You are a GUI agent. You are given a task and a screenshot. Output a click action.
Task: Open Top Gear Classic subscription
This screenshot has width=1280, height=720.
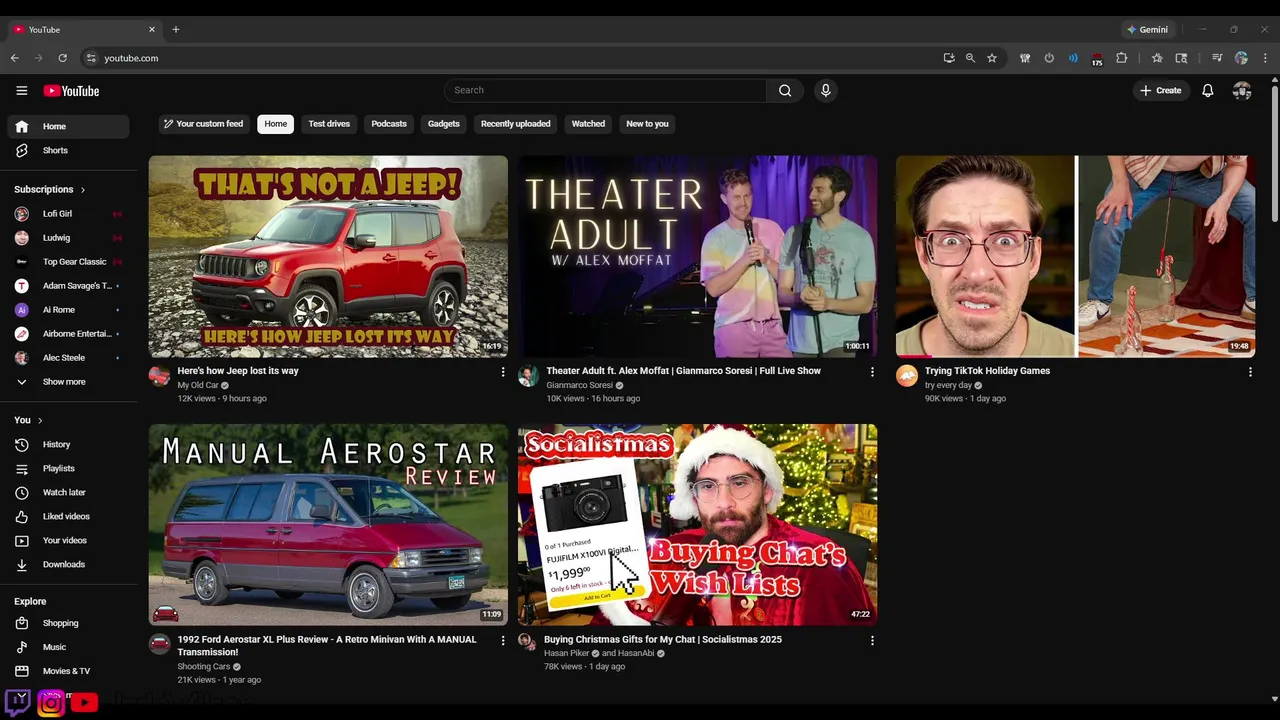point(68,262)
